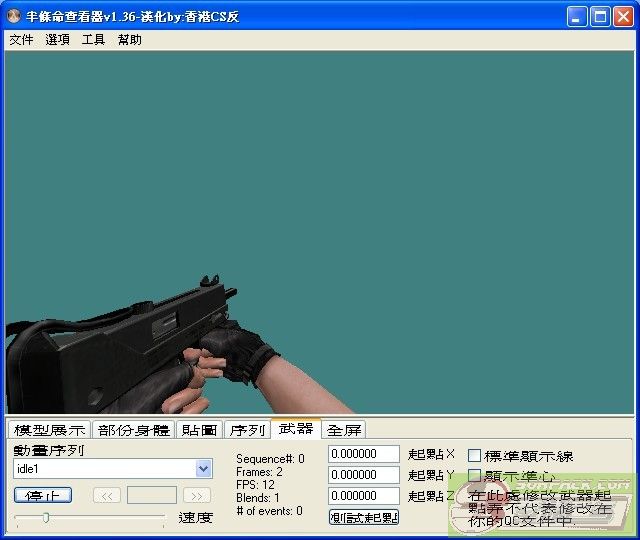Click the 起點Z value field
Screen dimensions: 640x540
[364, 496]
